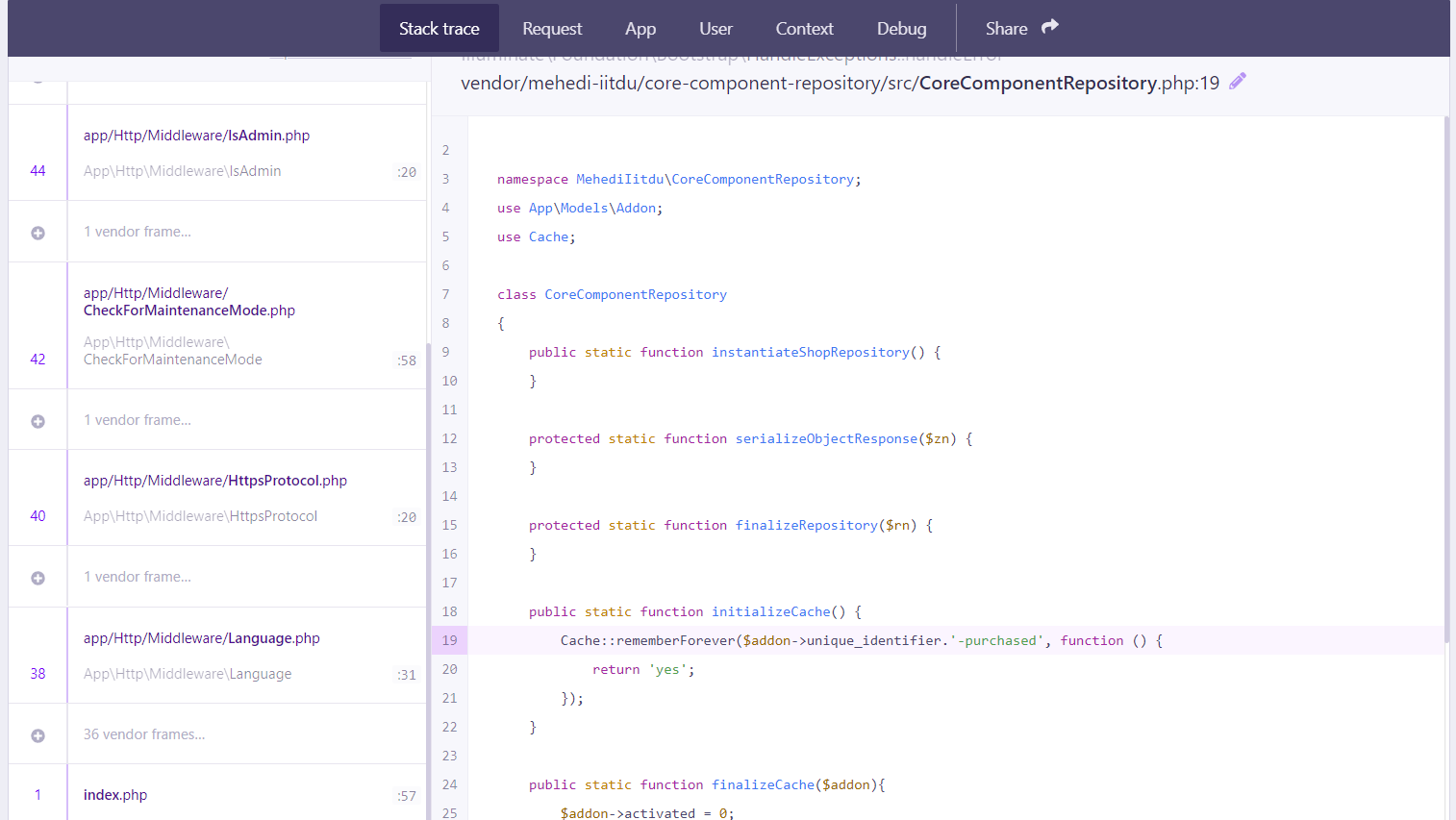Open the Stack trace tab
This screenshot has width=1456, height=820.
(x=439, y=28)
